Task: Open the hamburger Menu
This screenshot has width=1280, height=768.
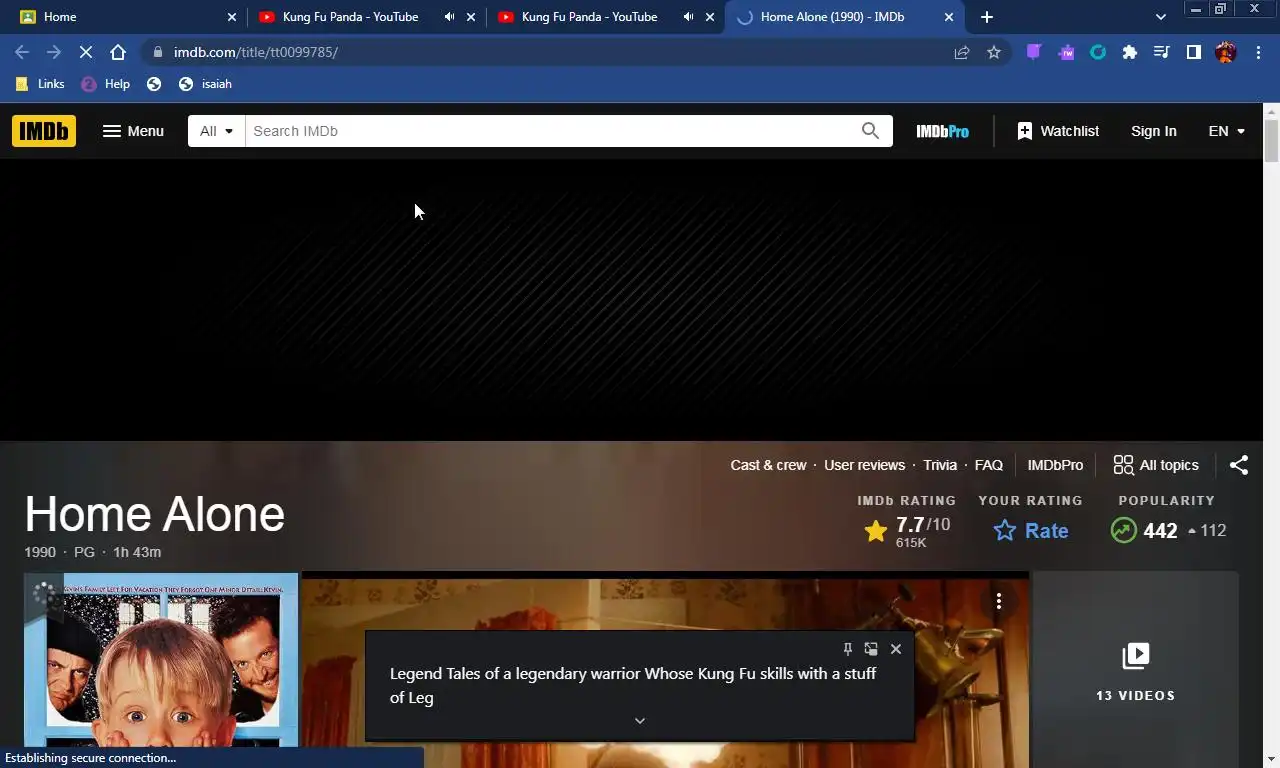Action: pyautogui.click(x=133, y=131)
